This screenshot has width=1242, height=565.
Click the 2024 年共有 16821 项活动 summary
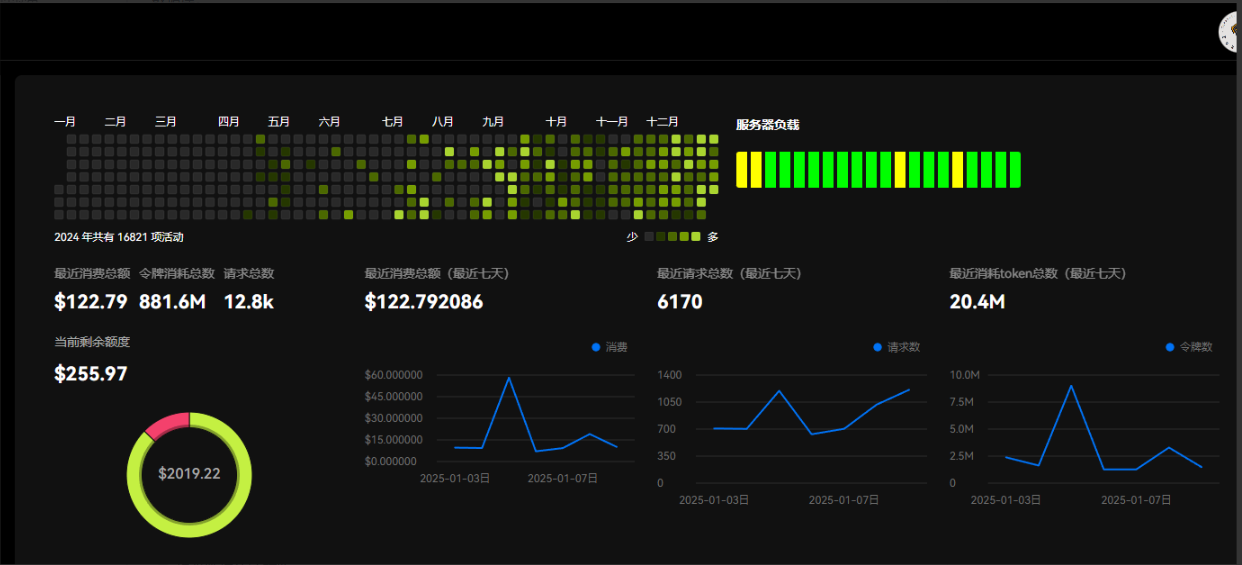pos(119,237)
